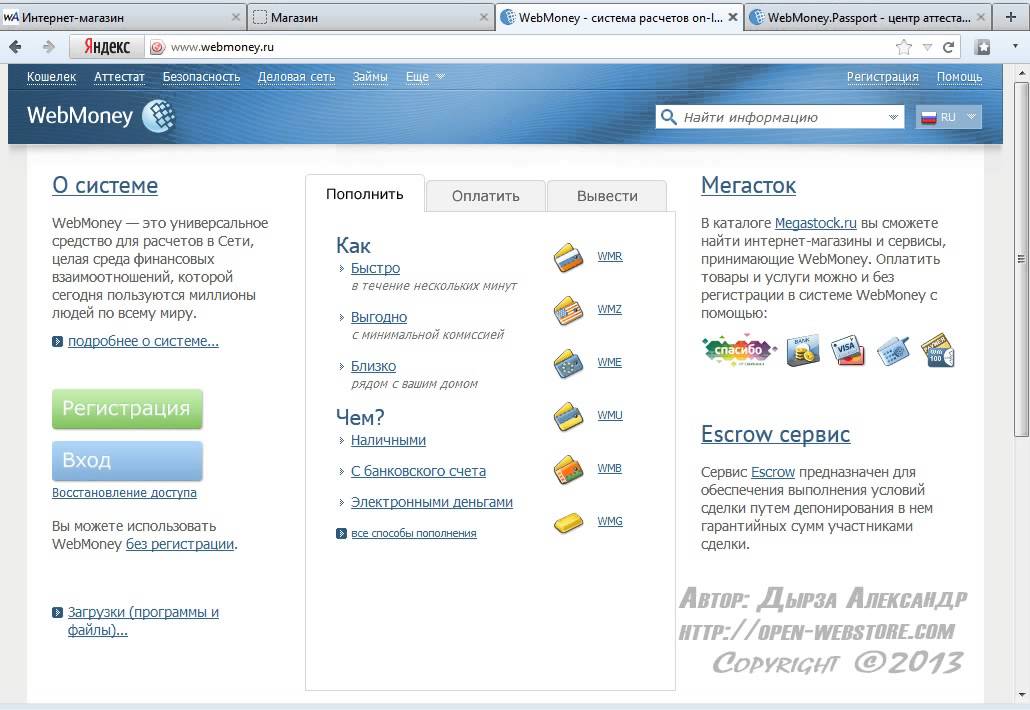Open the Megastock.ru link
Viewport: 1030px width, 710px height.
[815, 223]
